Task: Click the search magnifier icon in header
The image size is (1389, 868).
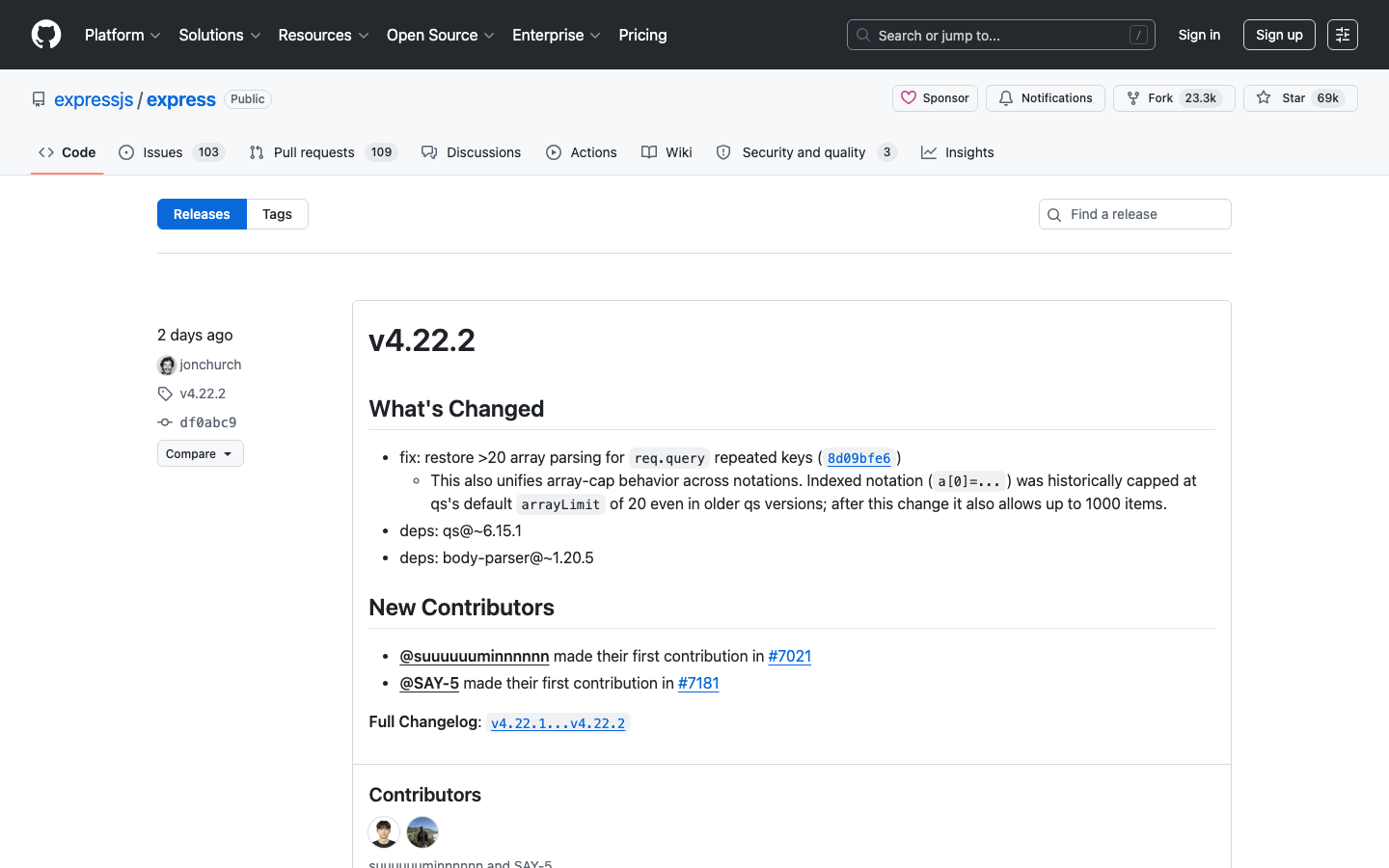Action: click(x=863, y=35)
